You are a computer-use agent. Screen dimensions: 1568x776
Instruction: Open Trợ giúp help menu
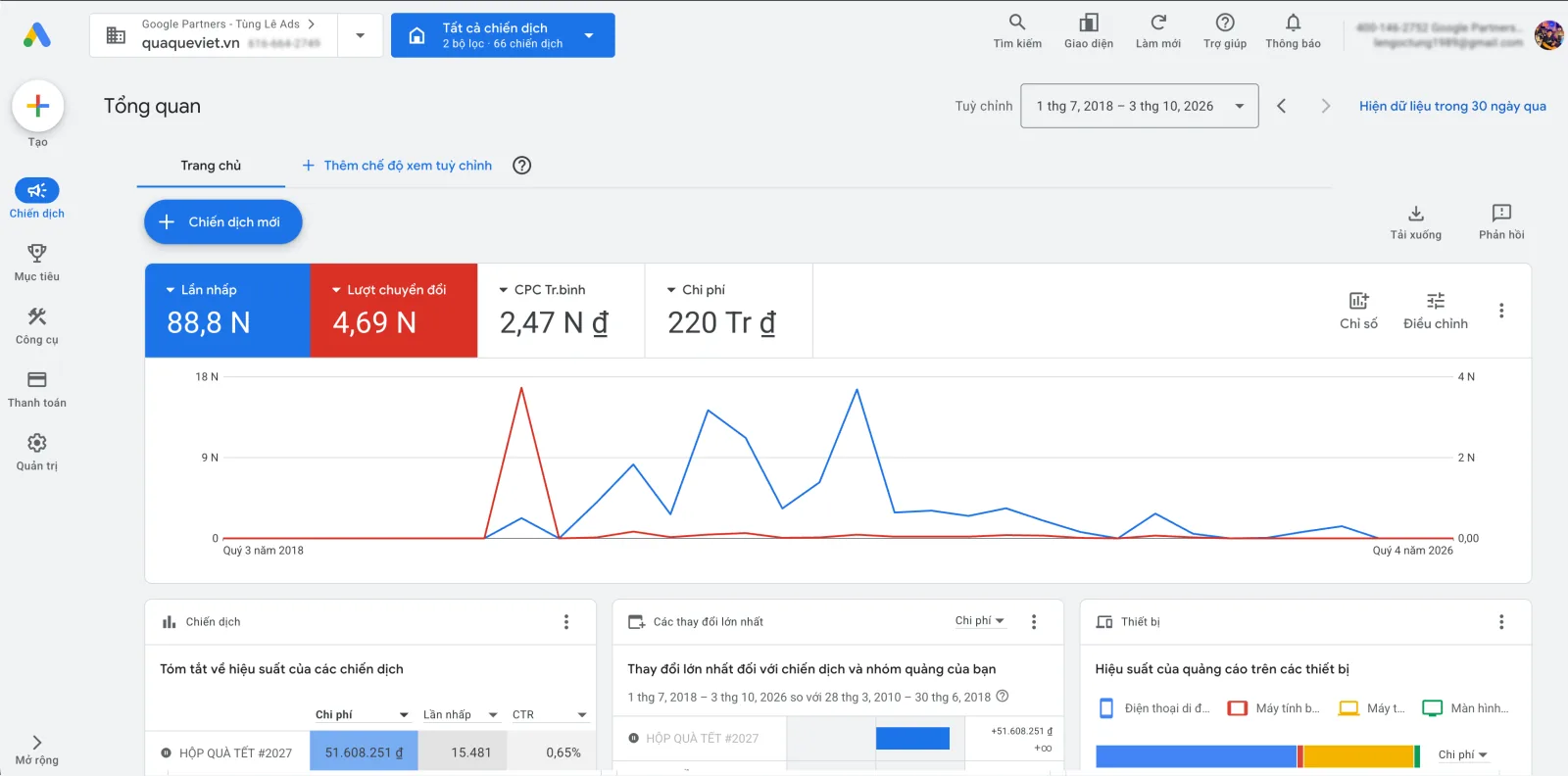tap(1225, 31)
